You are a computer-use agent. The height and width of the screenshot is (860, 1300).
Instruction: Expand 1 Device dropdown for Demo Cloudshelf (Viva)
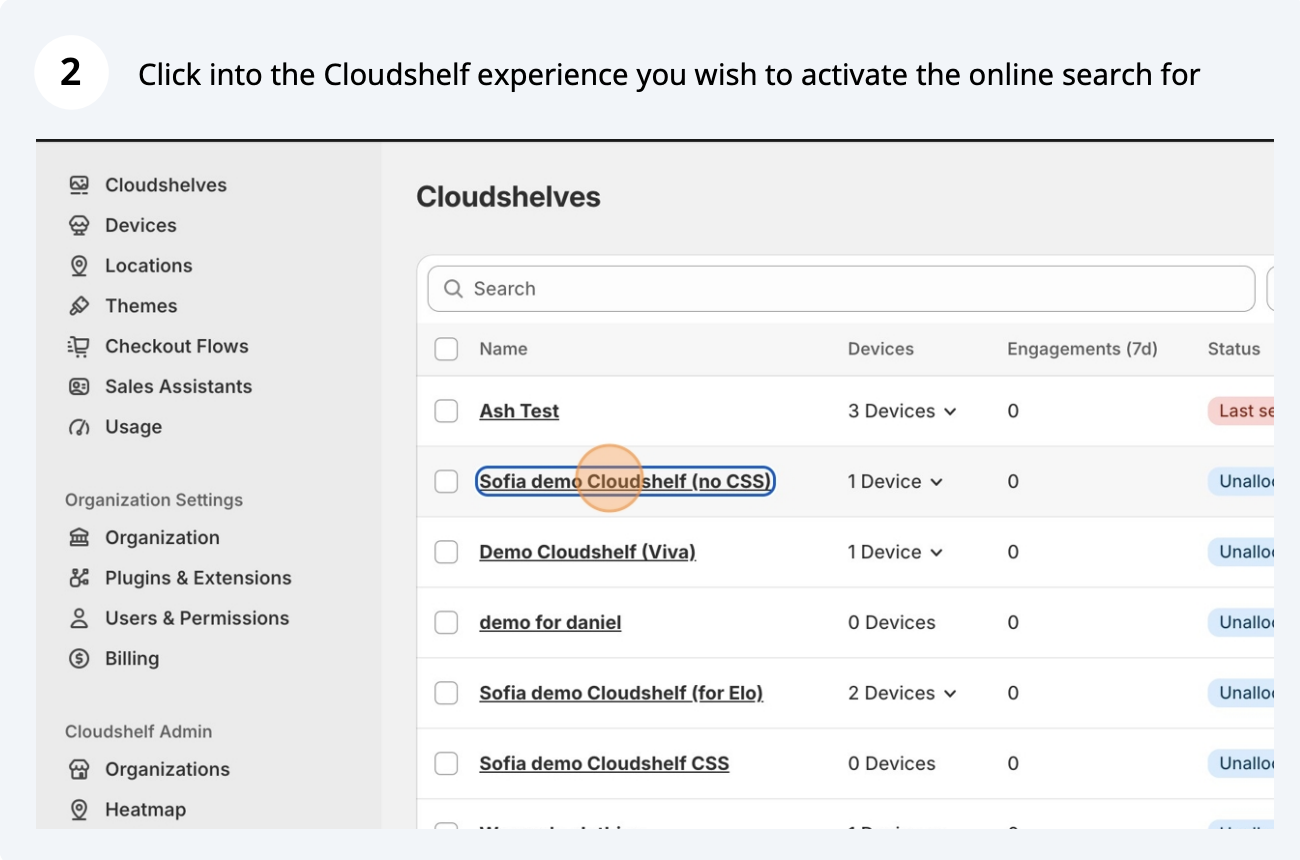point(895,552)
